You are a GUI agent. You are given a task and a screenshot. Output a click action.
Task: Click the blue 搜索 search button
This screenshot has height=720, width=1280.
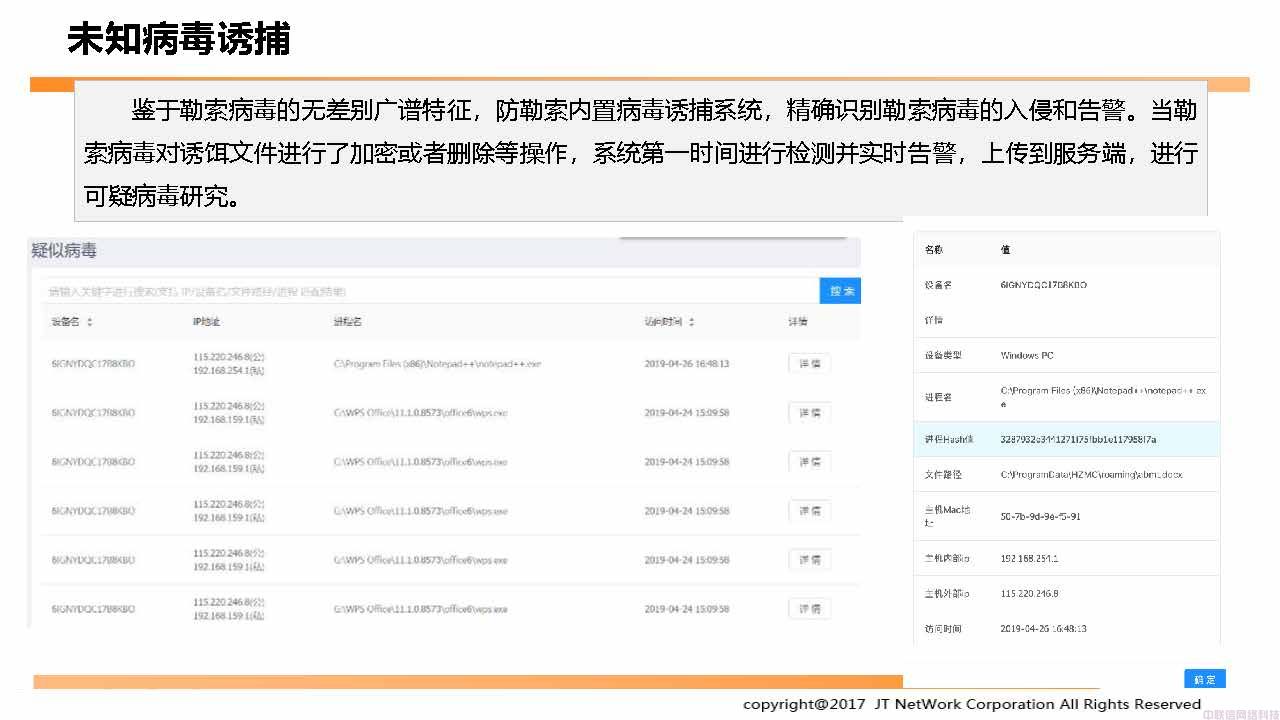pos(840,291)
